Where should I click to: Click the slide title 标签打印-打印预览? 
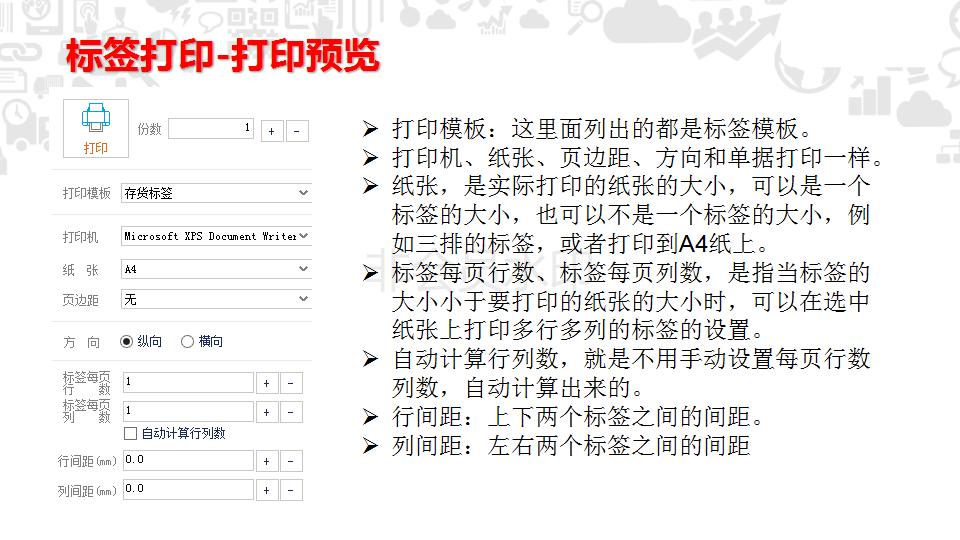click(223, 56)
